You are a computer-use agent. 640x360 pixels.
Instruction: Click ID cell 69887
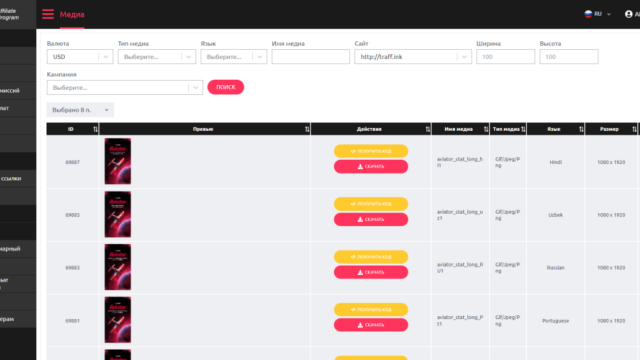[x=72, y=162]
